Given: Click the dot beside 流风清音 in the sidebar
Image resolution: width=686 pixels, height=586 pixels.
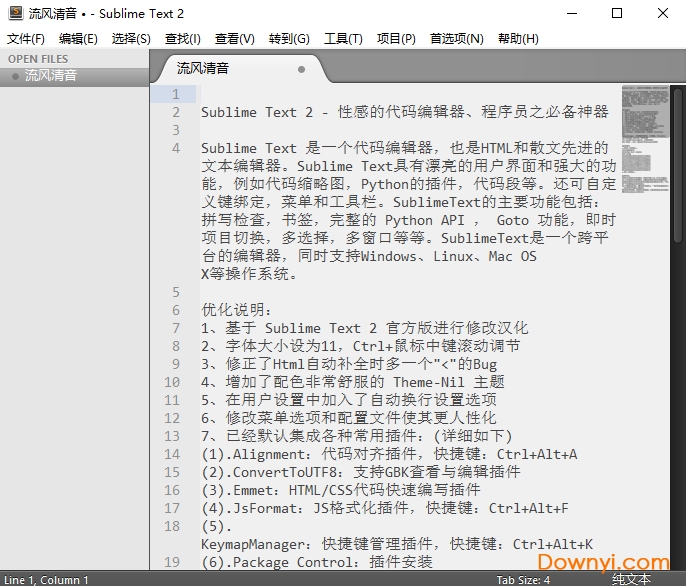Looking at the screenshot, I should (15, 76).
